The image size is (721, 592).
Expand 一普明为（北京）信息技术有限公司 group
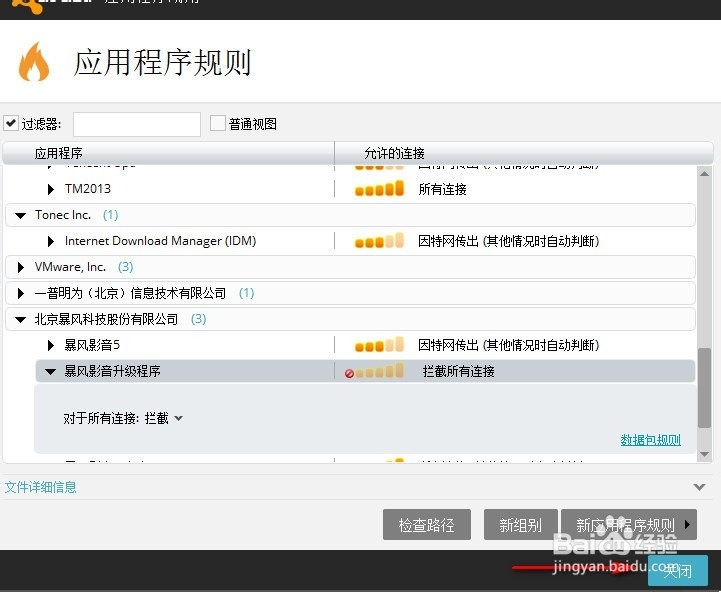[x=20, y=293]
